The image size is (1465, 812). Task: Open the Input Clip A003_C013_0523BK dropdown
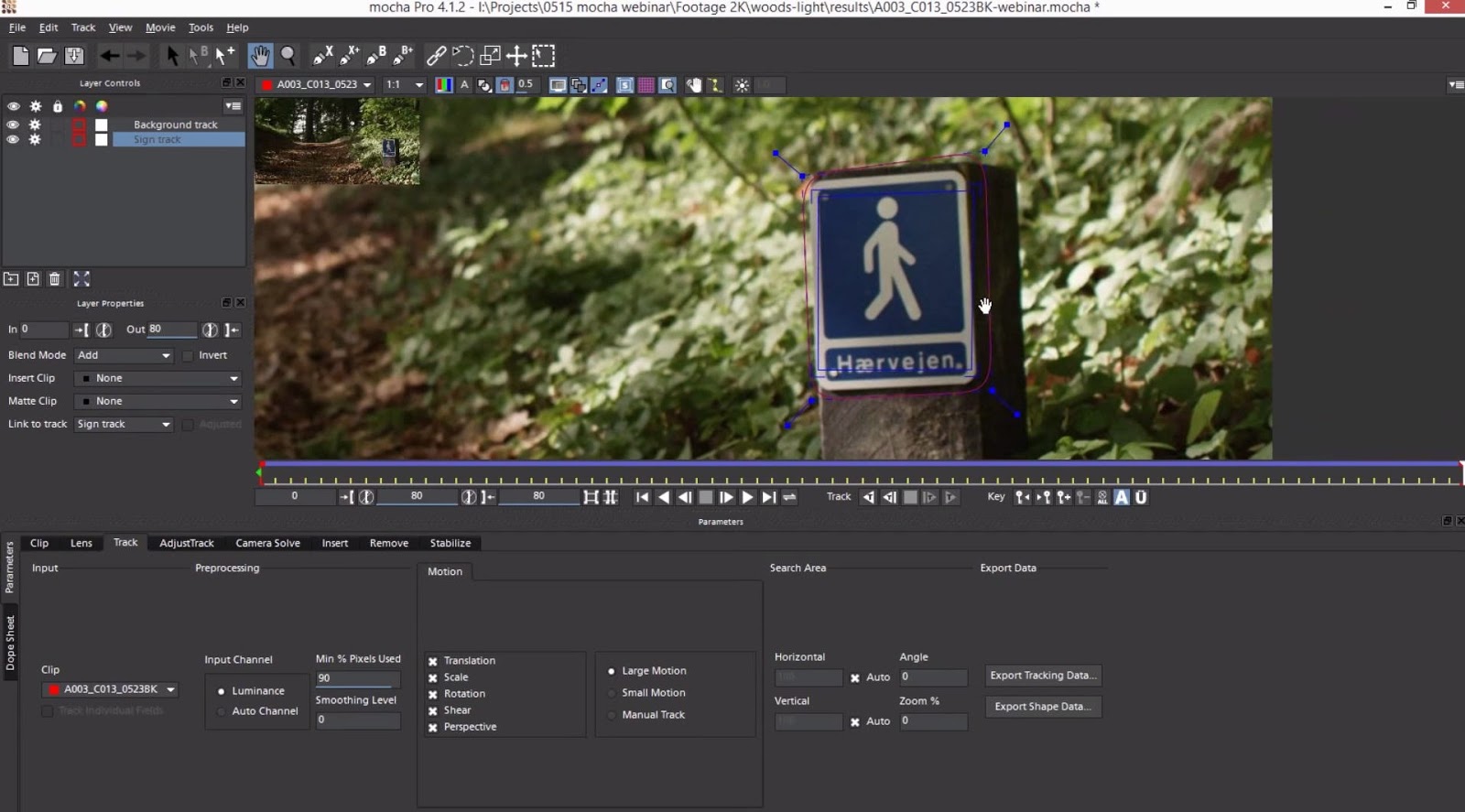(111, 689)
